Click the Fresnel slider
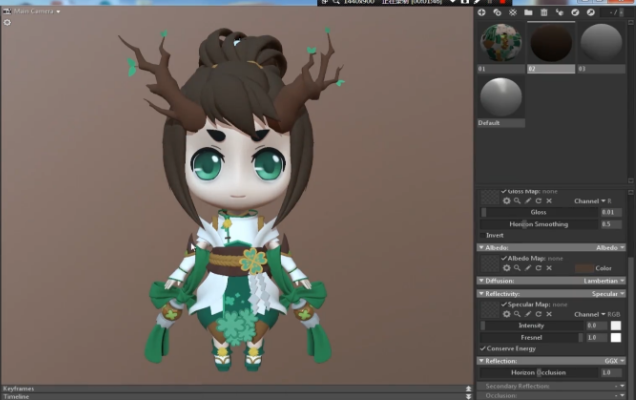The image size is (636, 400). pyautogui.click(x=531, y=338)
